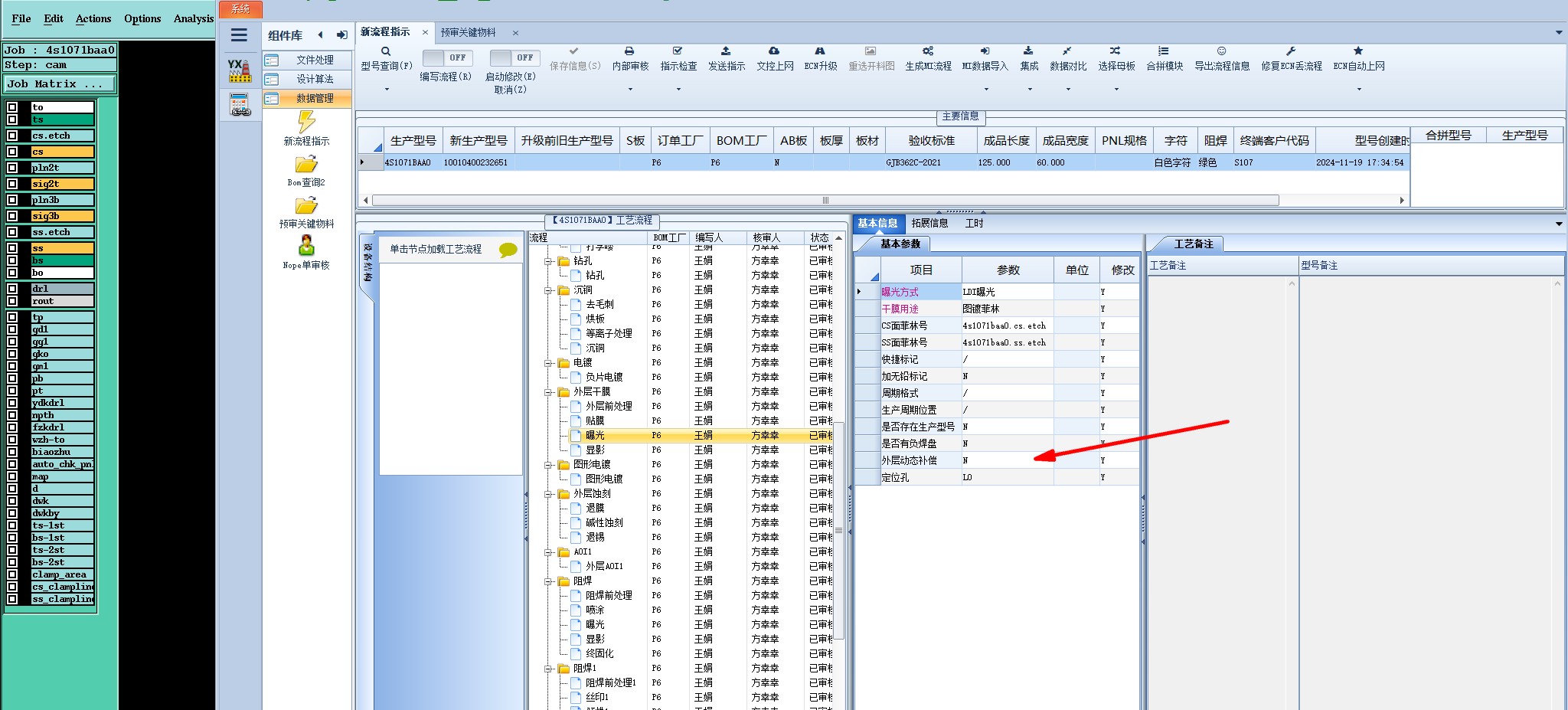
Task: Click the 生成MI流程 gears icon
Action: [x=928, y=51]
